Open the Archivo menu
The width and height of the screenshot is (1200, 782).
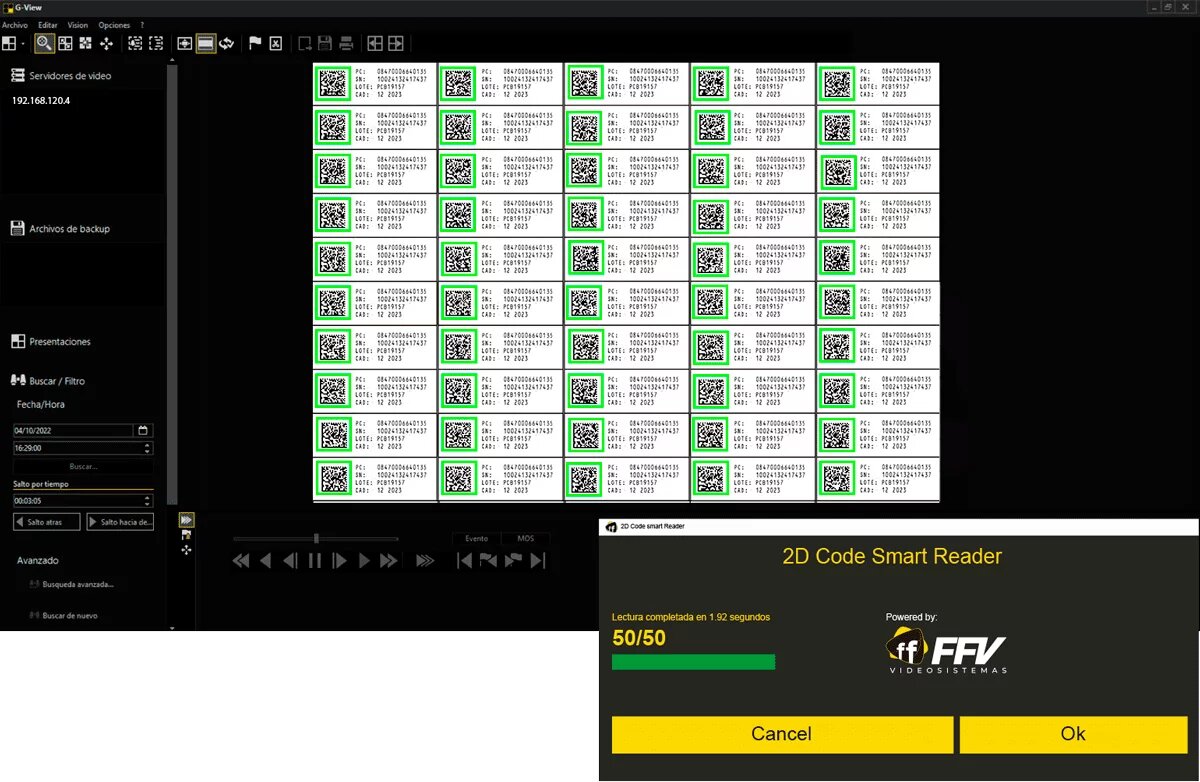click(15, 24)
